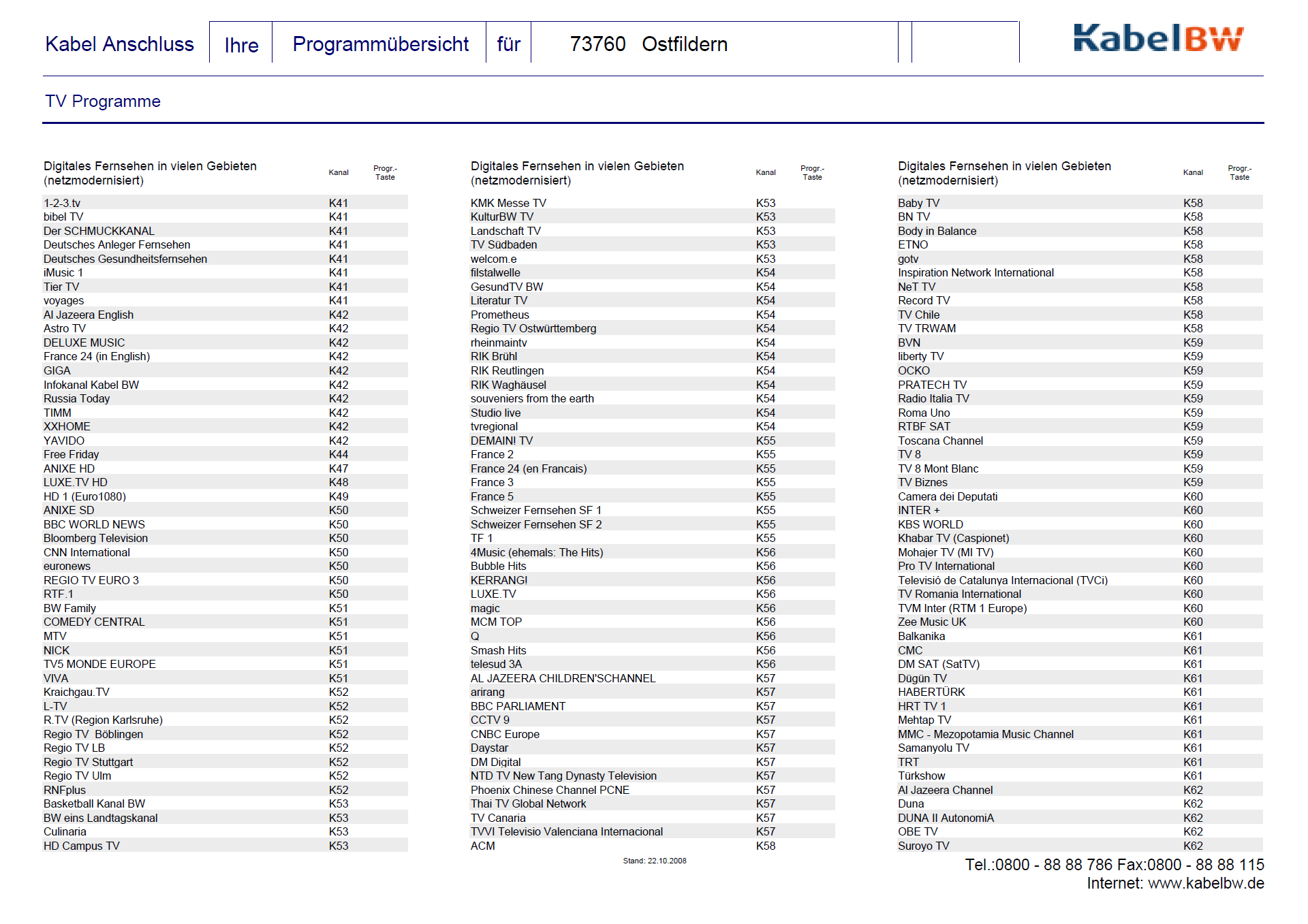
Task: Click the Al Jazeera English row
Action: (x=89, y=315)
